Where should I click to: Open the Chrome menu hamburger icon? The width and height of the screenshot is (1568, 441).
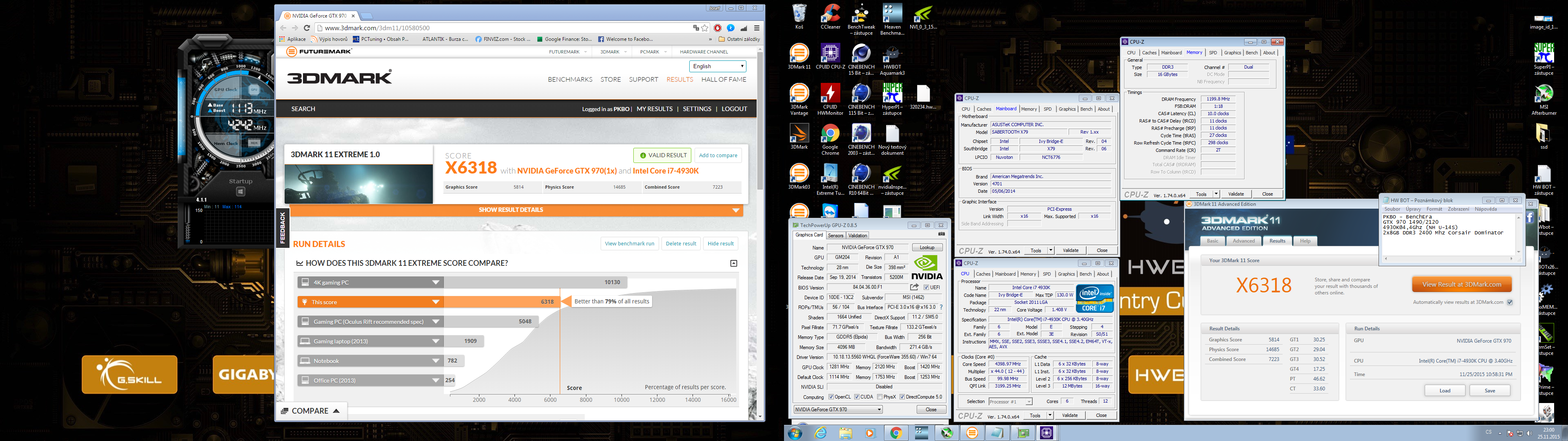(x=757, y=28)
